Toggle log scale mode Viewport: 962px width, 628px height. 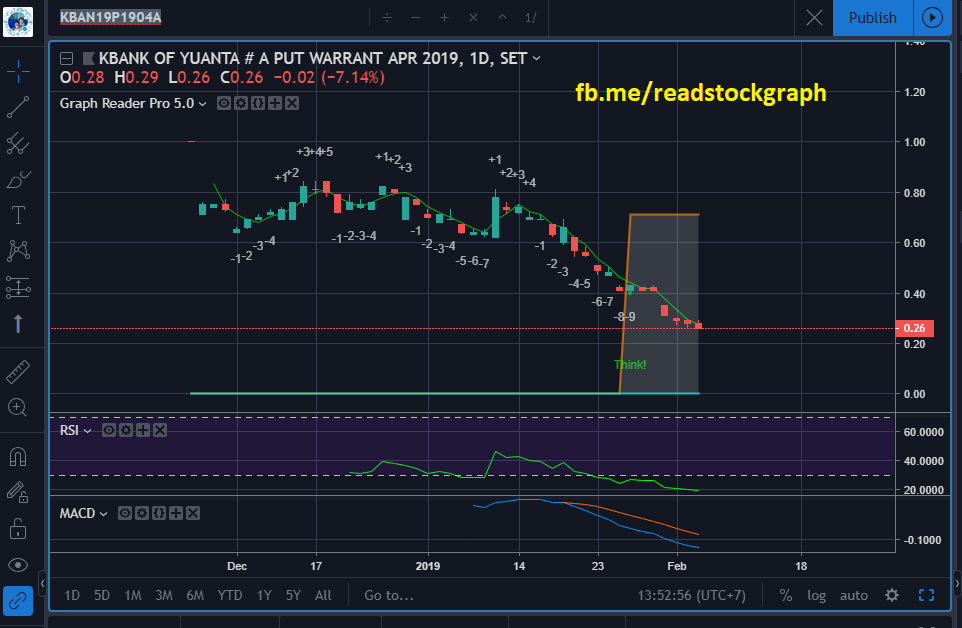click(x=816, y=595)
